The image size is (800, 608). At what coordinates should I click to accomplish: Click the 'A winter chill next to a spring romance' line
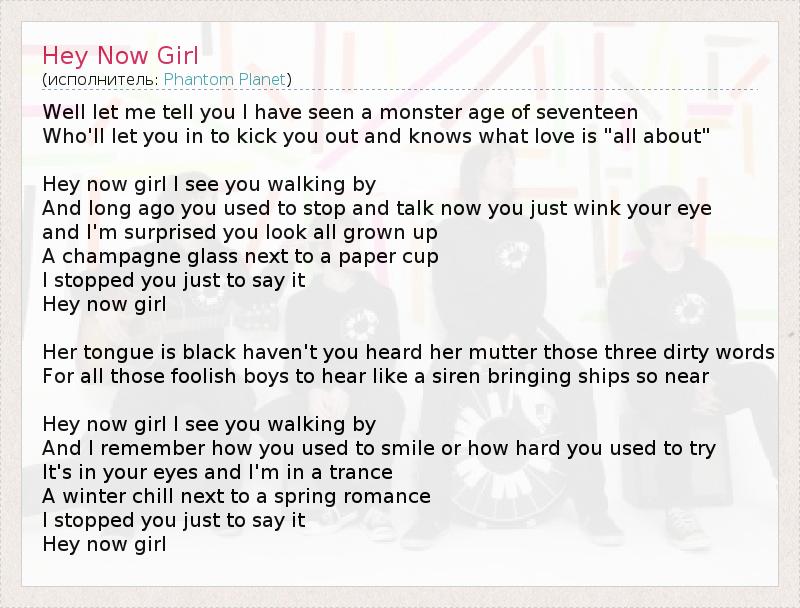(236, 496)
